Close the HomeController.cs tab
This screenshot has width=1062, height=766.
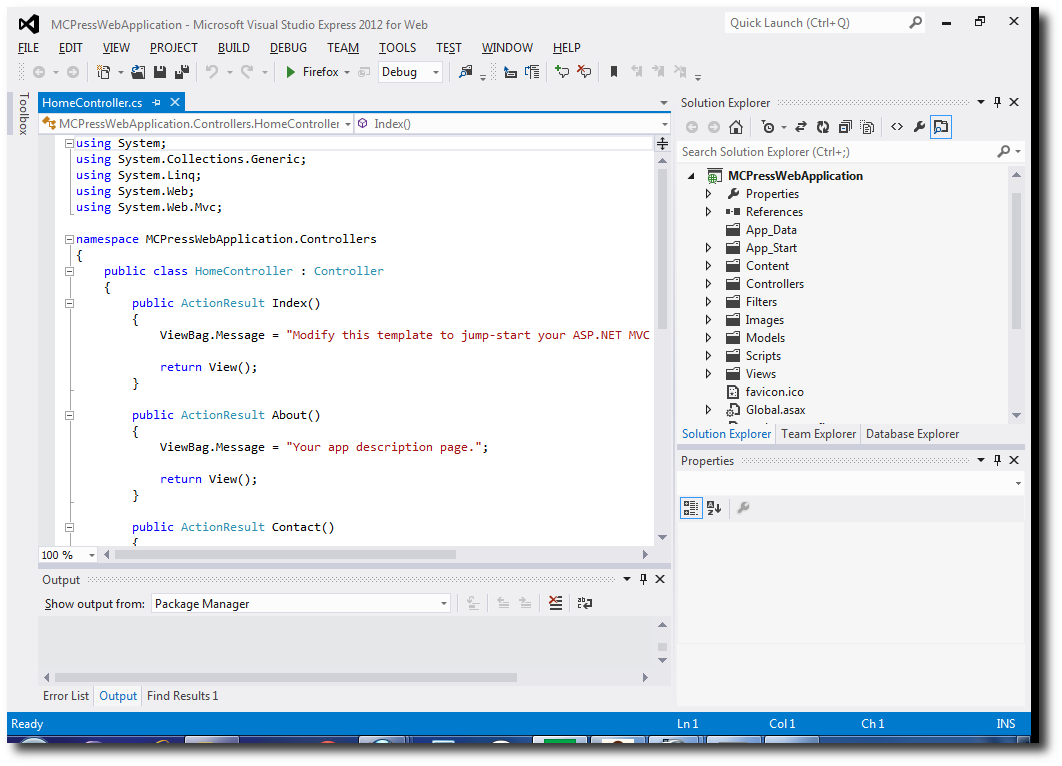click(175, 102)
